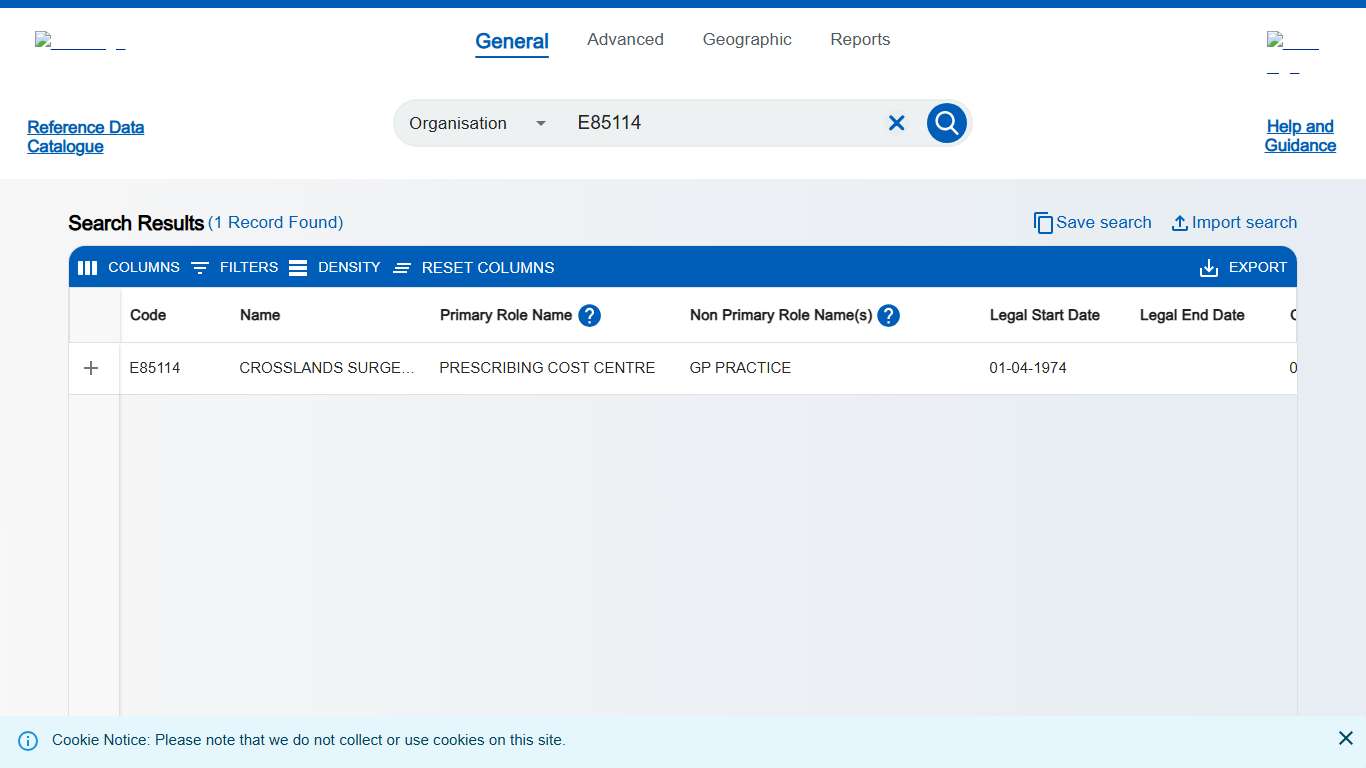
Task: Expand the E85114 row details
Action: click(x=91, y=368)
